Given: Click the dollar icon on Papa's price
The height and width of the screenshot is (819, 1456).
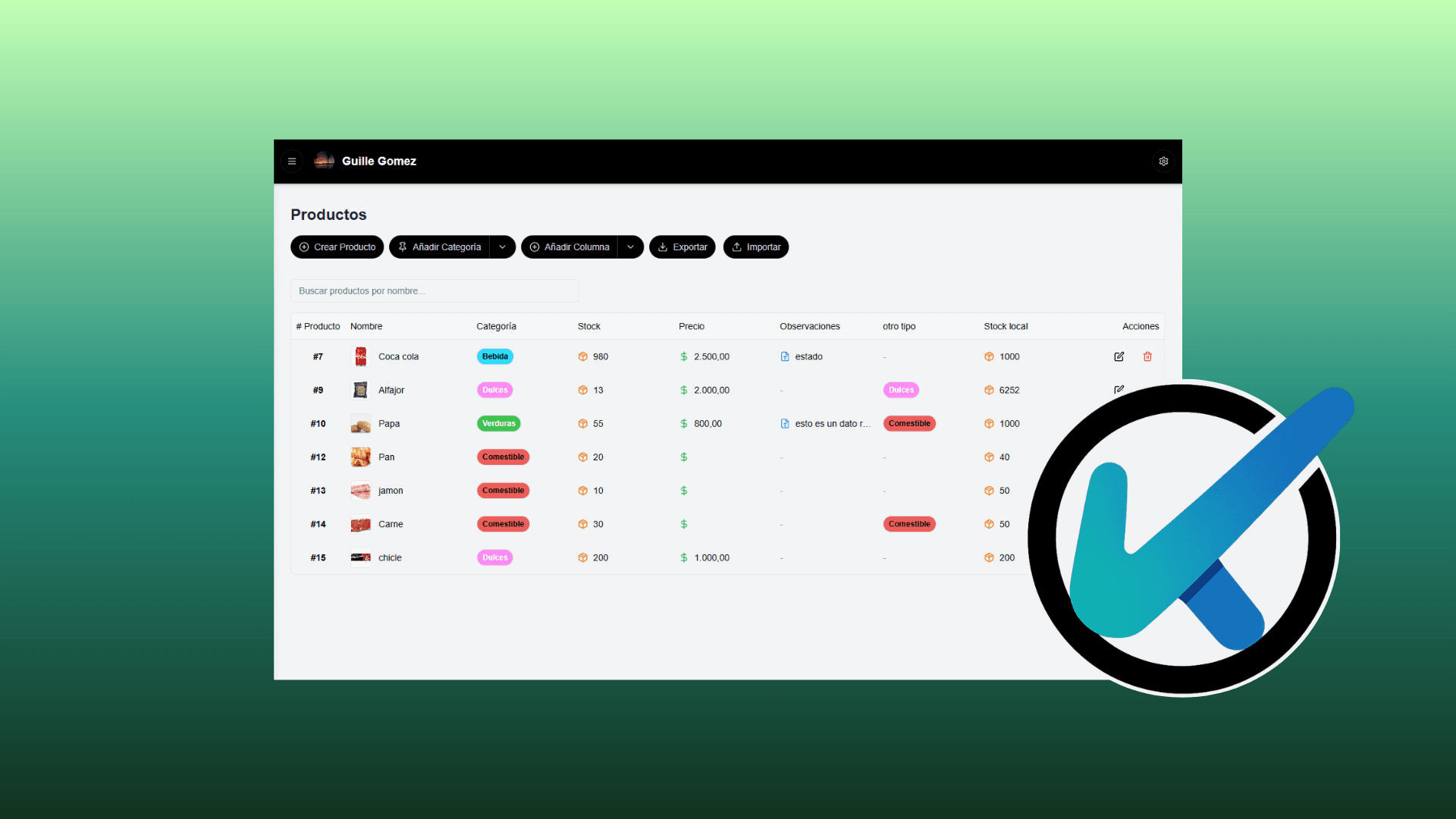Looking at the screenshot, I should coord(683,423).
